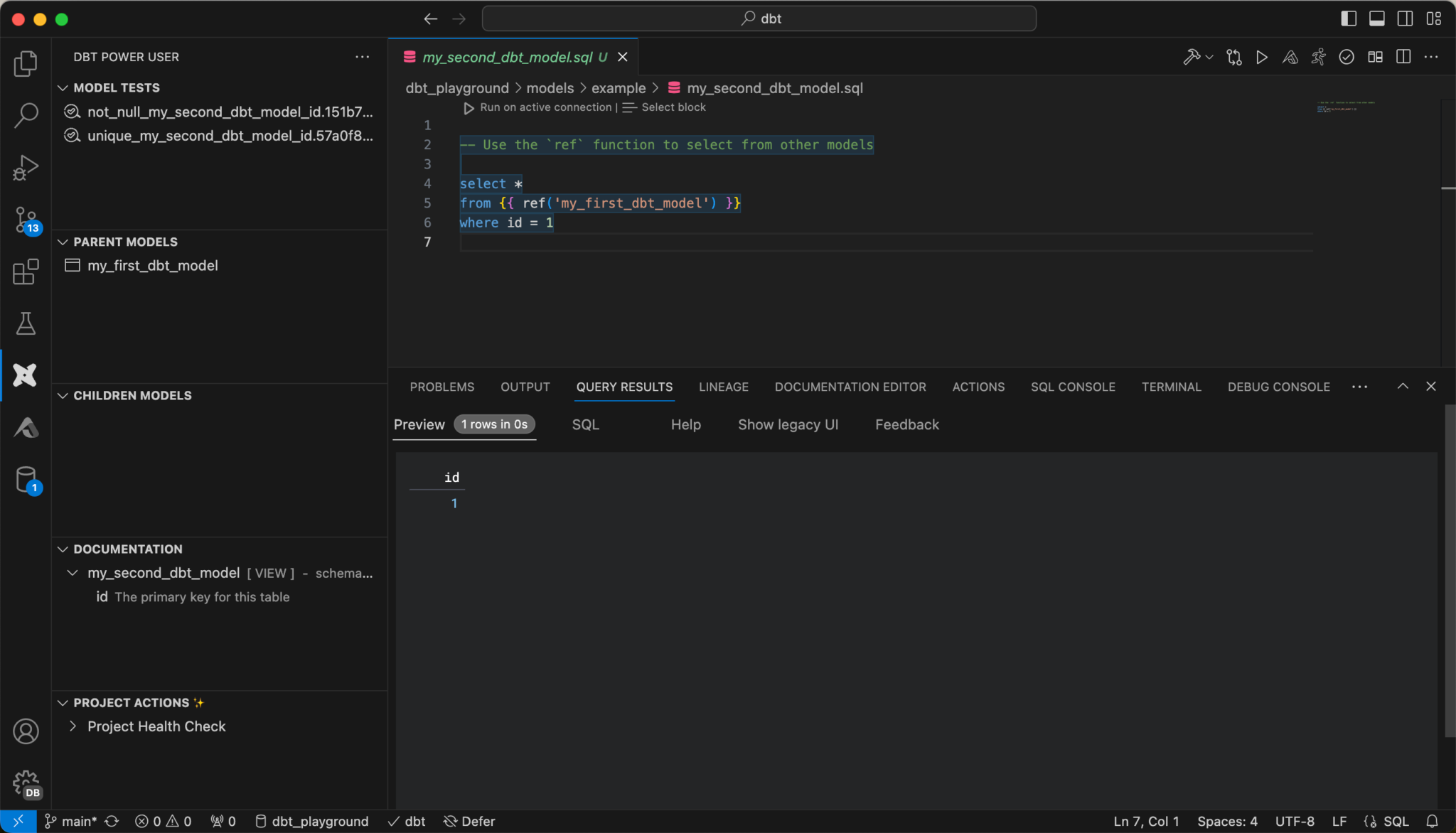Click the play button in editor toolbar

pos(1261,58)
